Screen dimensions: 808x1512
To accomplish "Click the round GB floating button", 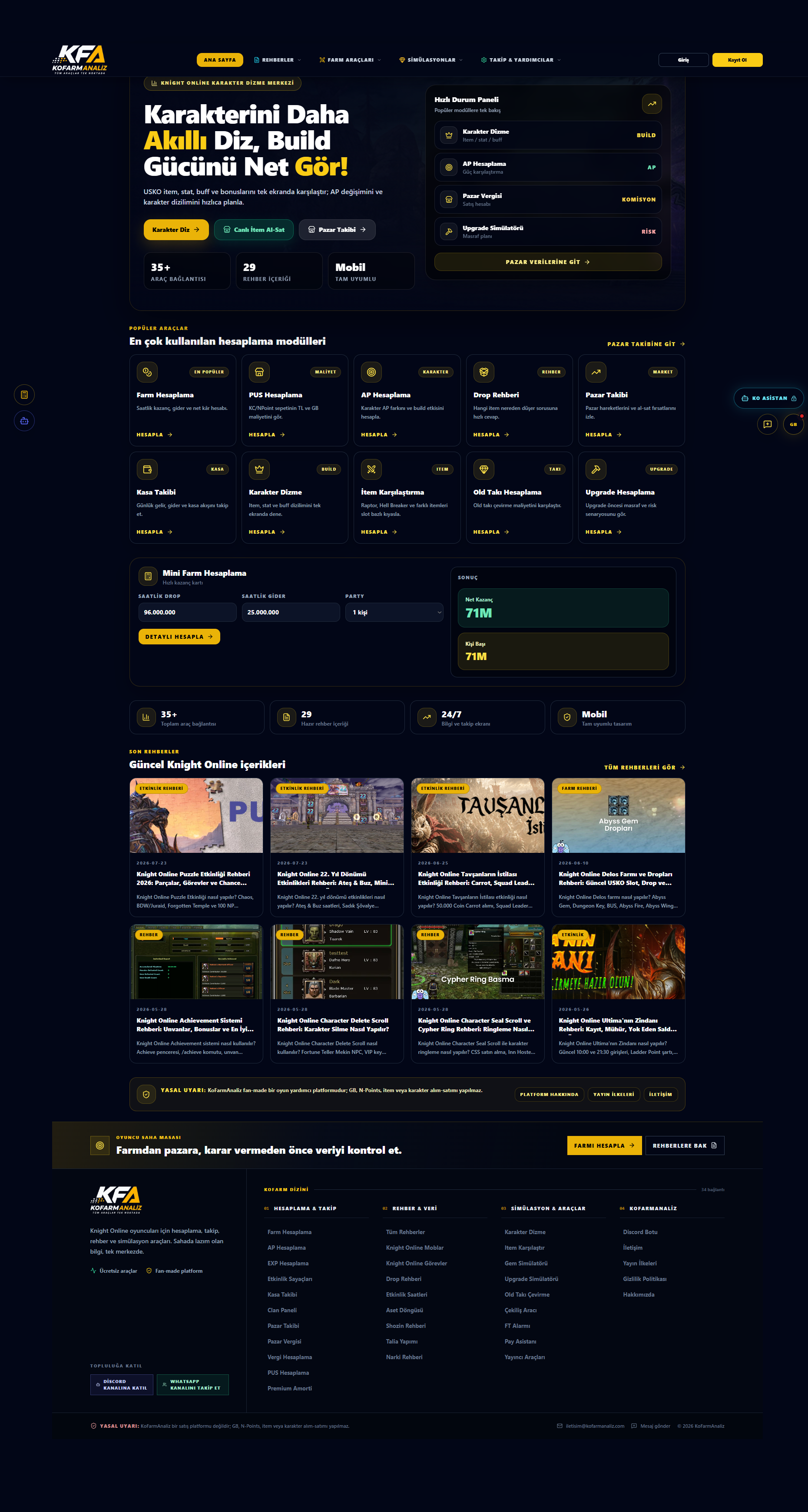I will coord(793,424).
